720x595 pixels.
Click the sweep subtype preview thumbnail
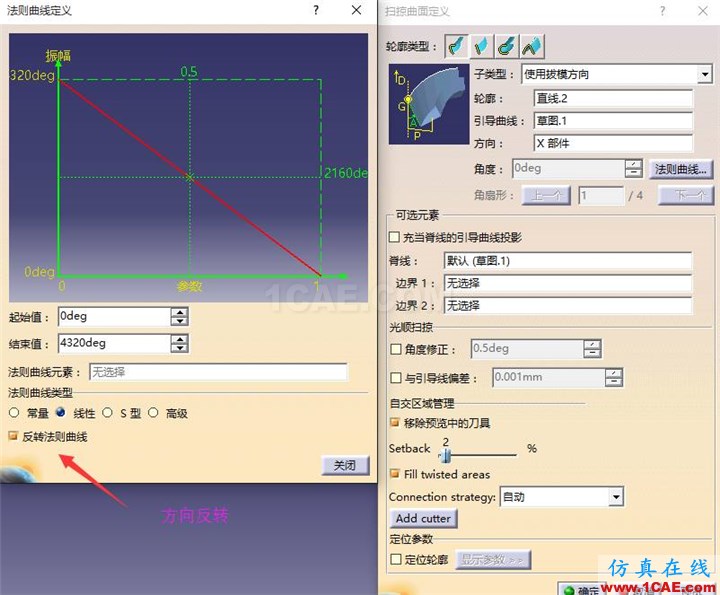pos(429,104)
